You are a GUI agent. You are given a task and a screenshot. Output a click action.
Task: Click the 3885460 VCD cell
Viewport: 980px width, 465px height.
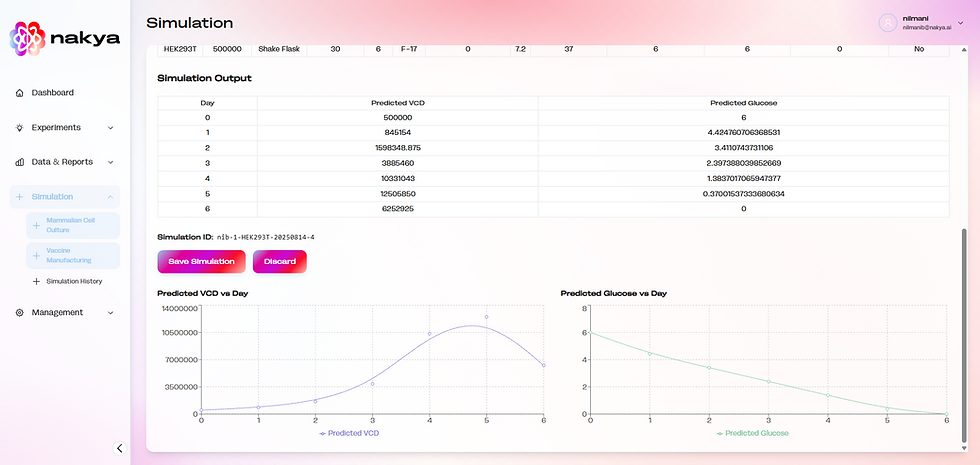[398, 164]
